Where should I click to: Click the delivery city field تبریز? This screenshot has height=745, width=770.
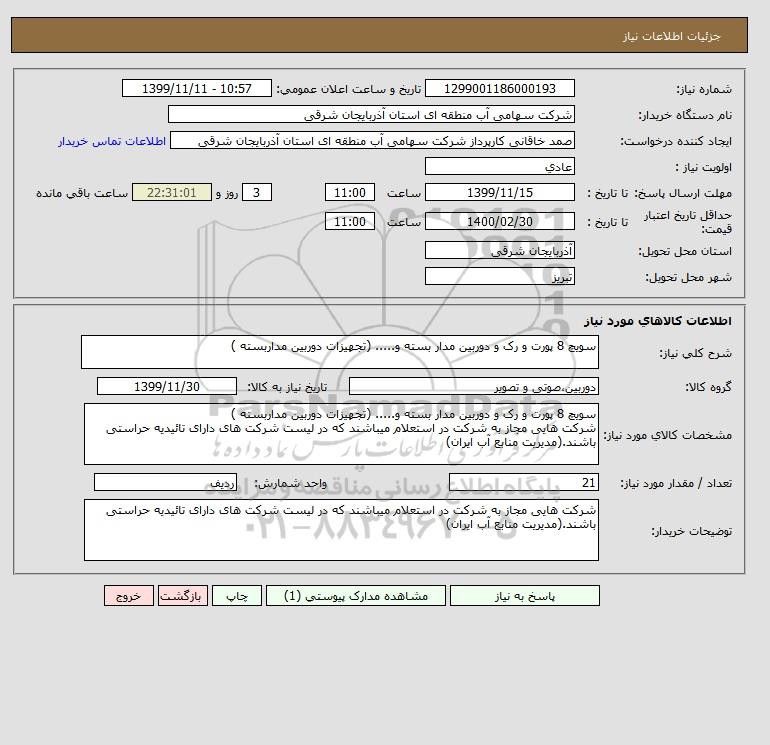[x=499, y=276]
